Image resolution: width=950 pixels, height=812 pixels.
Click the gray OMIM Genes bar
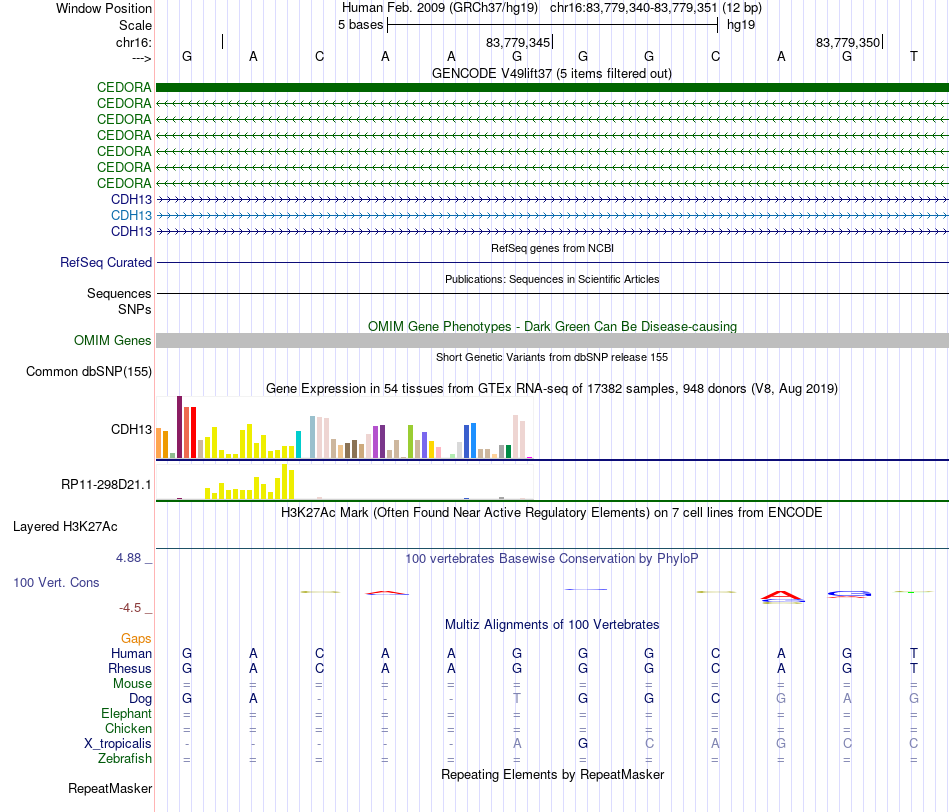point(552,341)
